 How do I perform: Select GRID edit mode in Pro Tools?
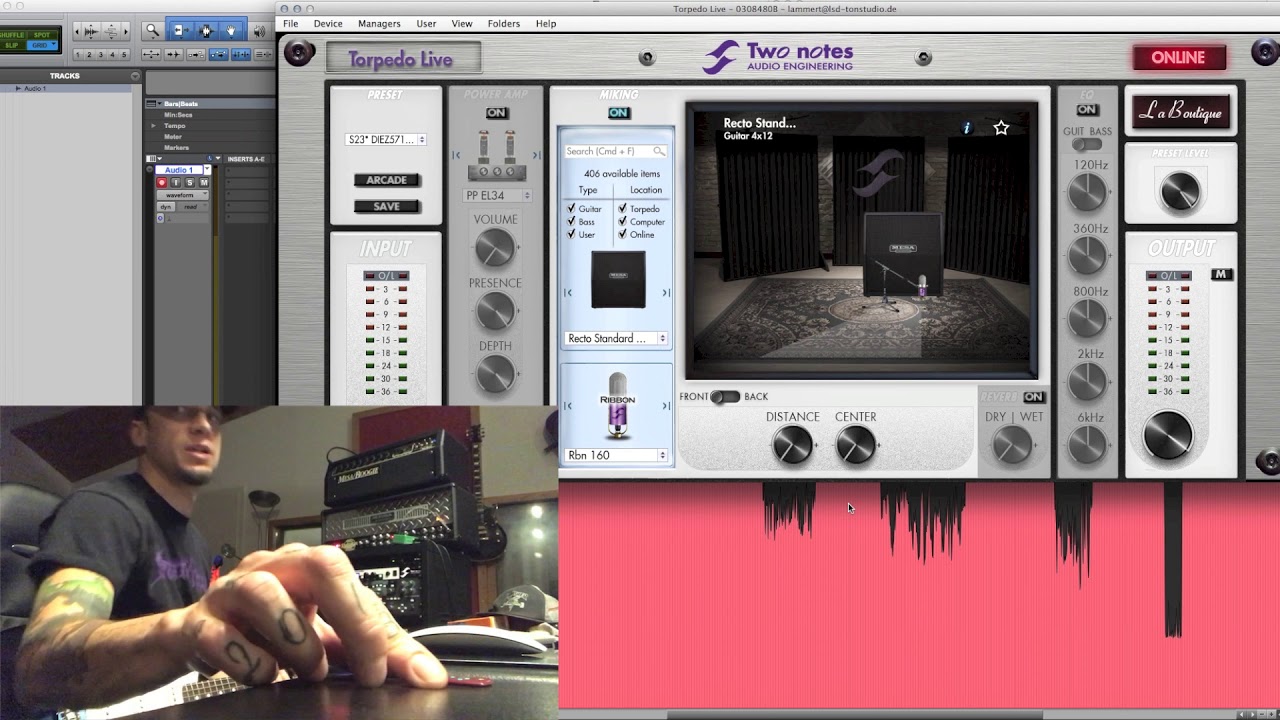(40, 45)
